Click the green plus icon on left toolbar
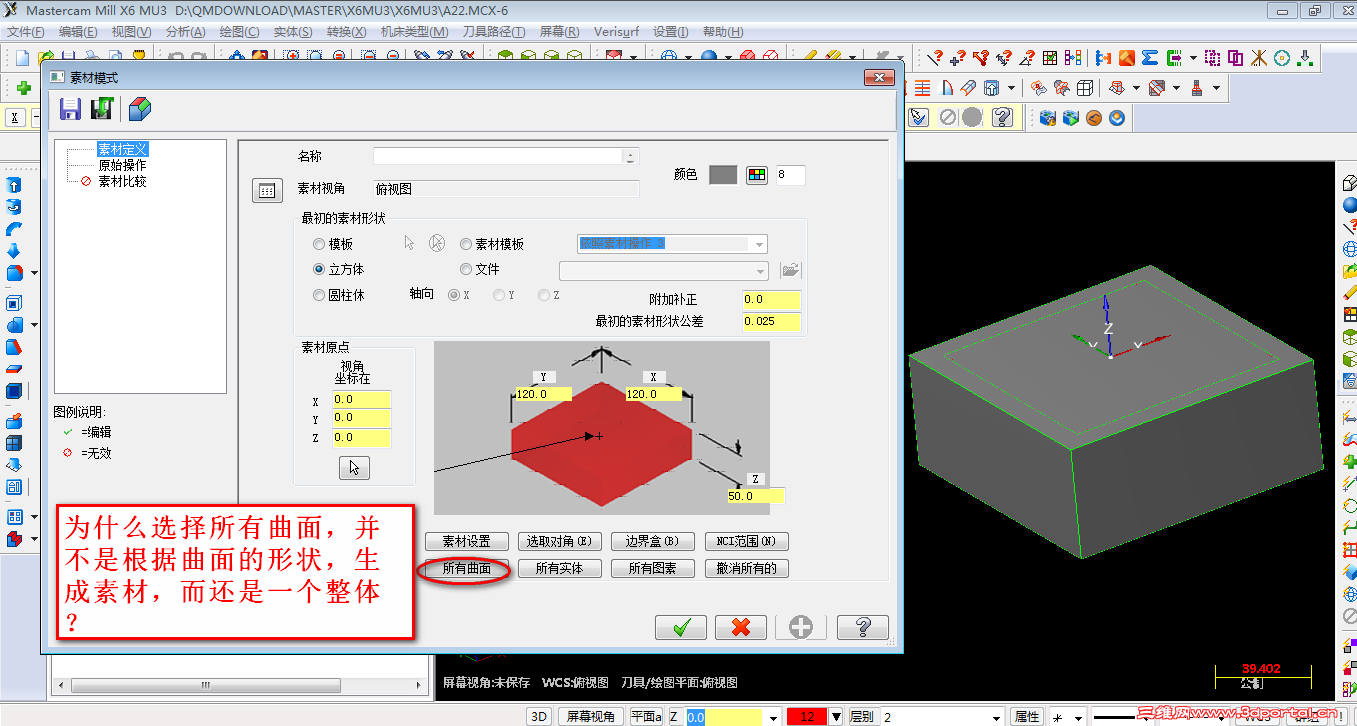The height and width of the screenshot is (726, 1357). click(x=24, y=88)
